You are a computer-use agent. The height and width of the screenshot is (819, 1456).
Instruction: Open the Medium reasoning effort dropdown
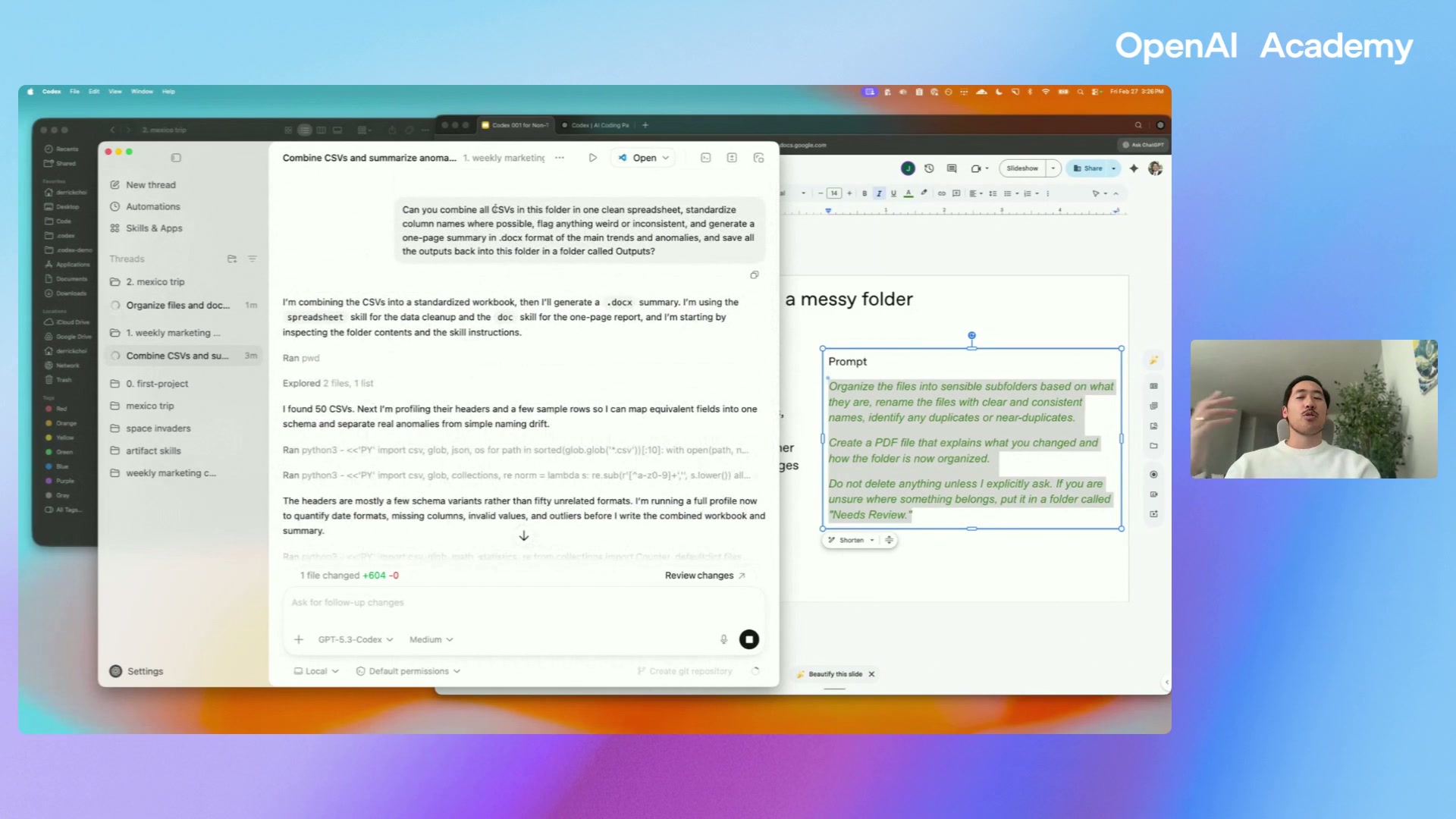(431, 639)
